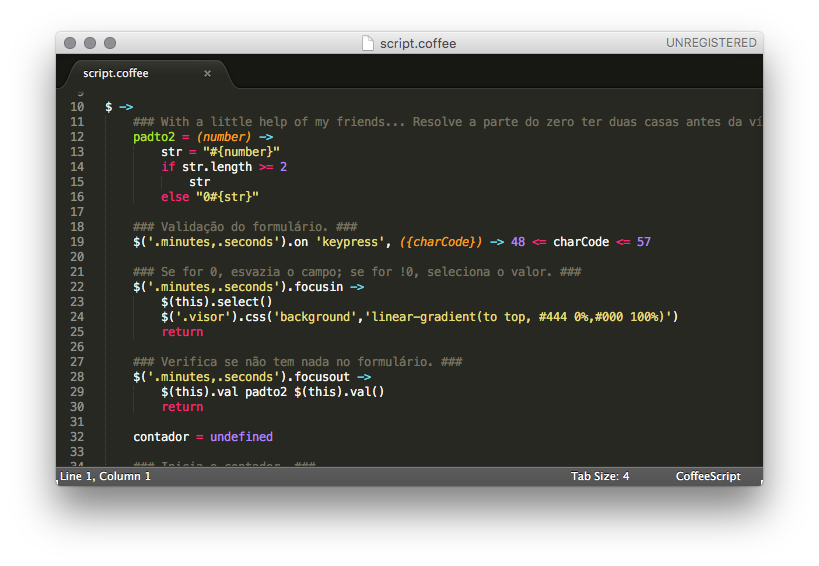Click the '"0#{str}"' string on line 16
Screen dimensions: 819x566
coord(227,197)
